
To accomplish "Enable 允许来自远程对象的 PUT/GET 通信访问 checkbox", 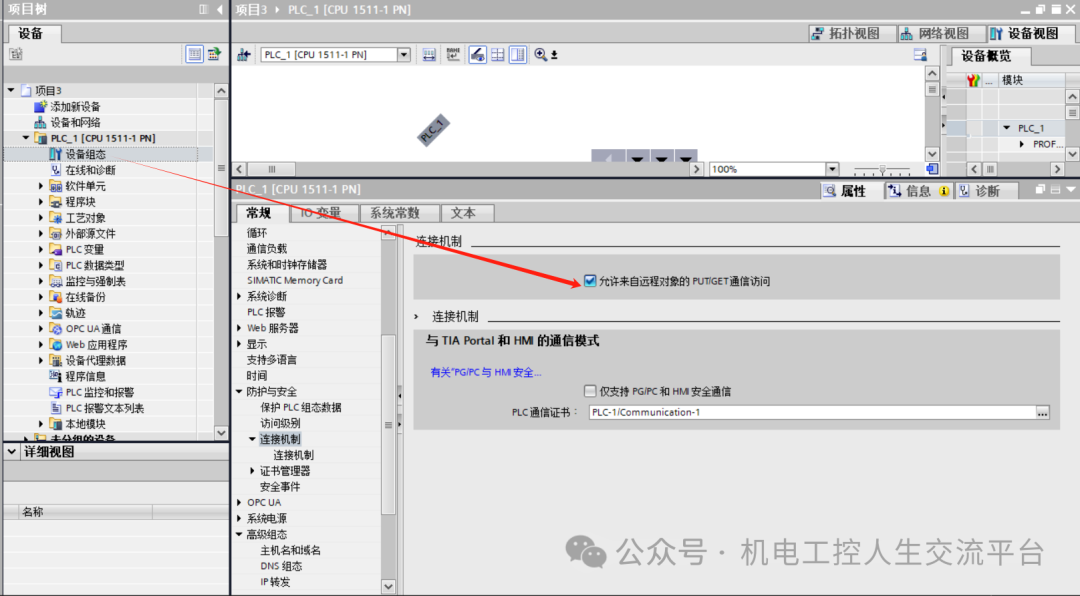I will pyautogui.click(x=590, y=280).
